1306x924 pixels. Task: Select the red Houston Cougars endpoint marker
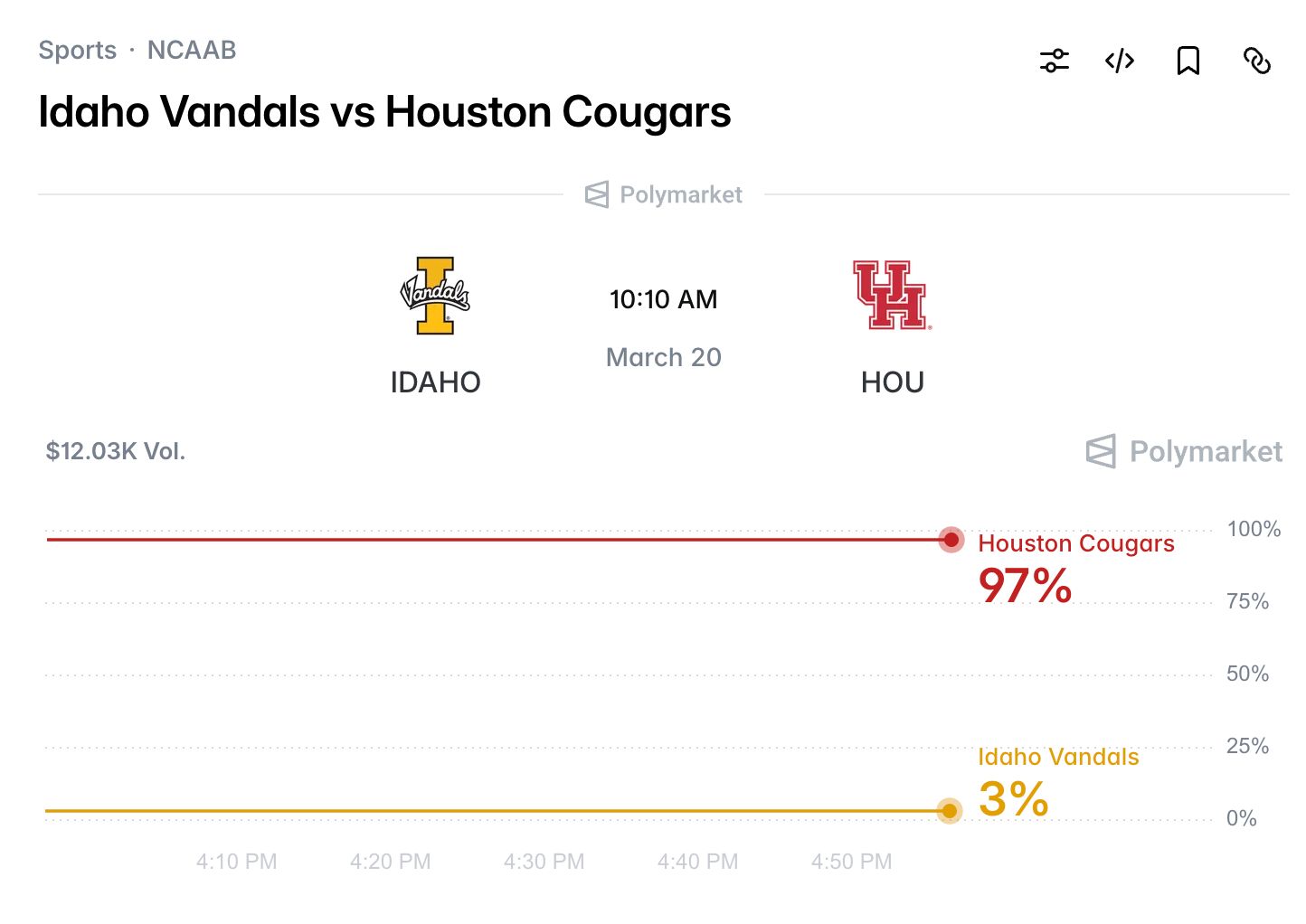pyautogui.click(x=951, y=540)
